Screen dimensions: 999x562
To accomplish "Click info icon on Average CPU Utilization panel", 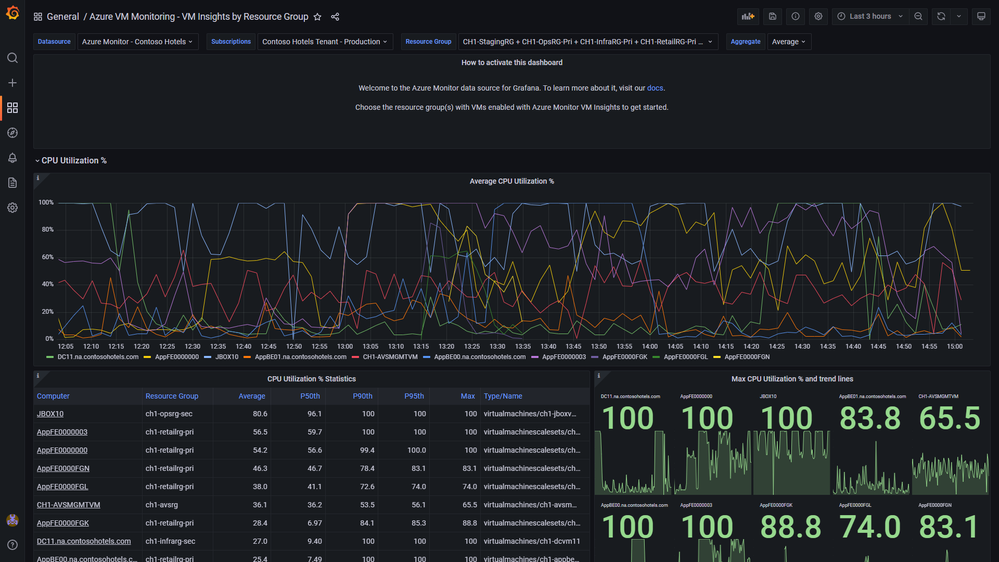I will click(38, 178).
